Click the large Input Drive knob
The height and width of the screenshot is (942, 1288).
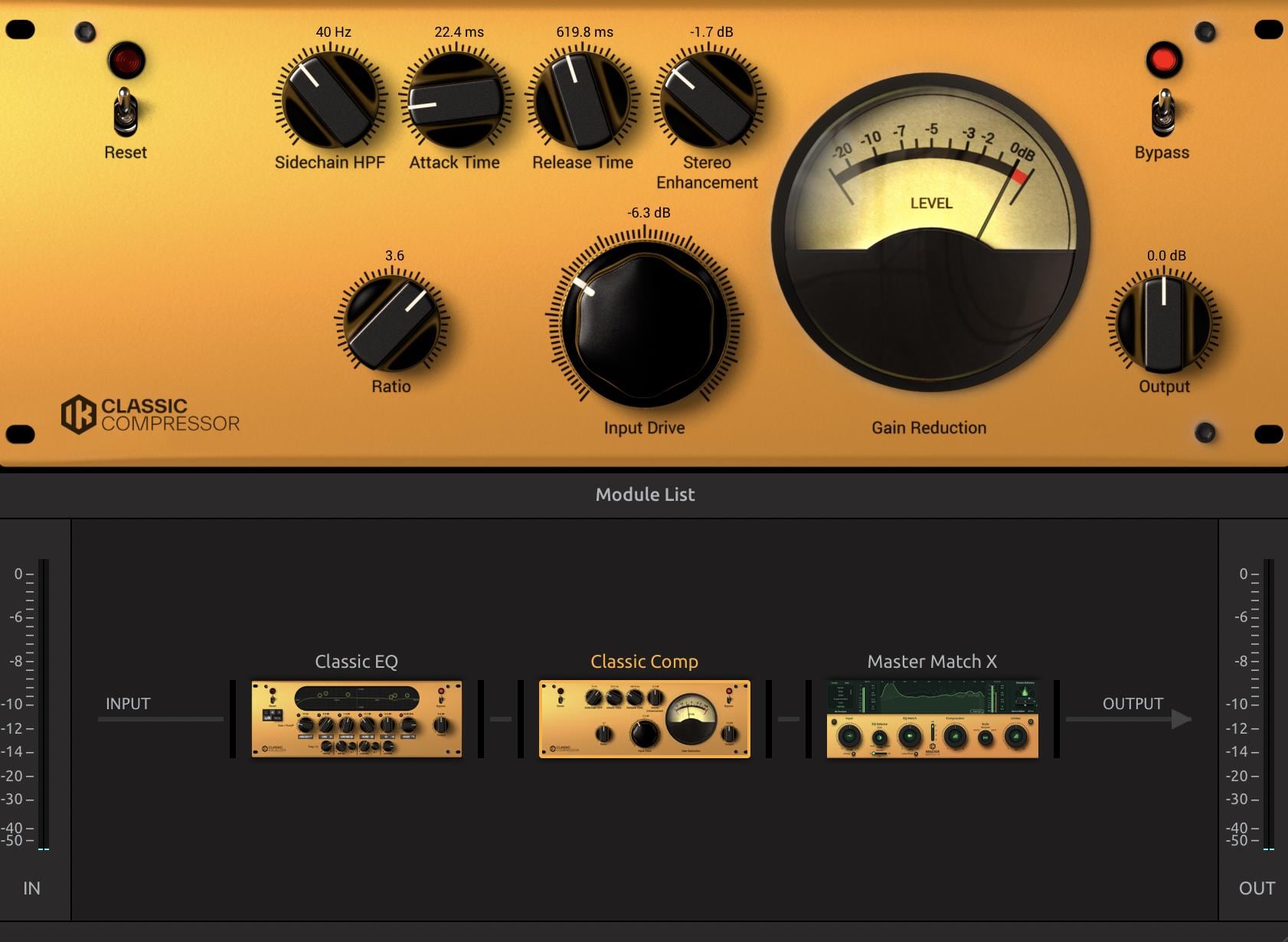[644, 325]
